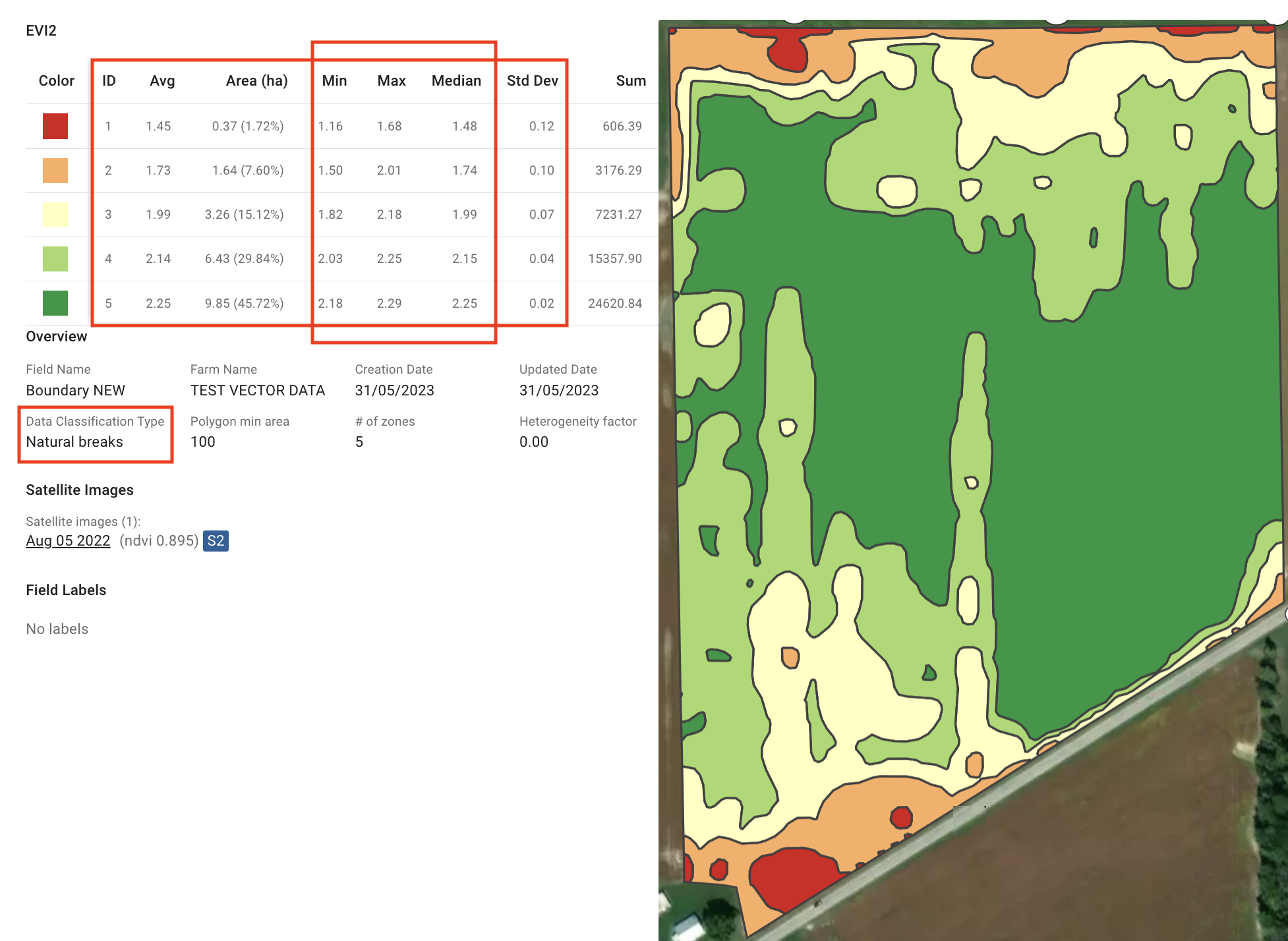Click the Median column header
Viewport: 1288px width, 941px height.
click(456, 80)
